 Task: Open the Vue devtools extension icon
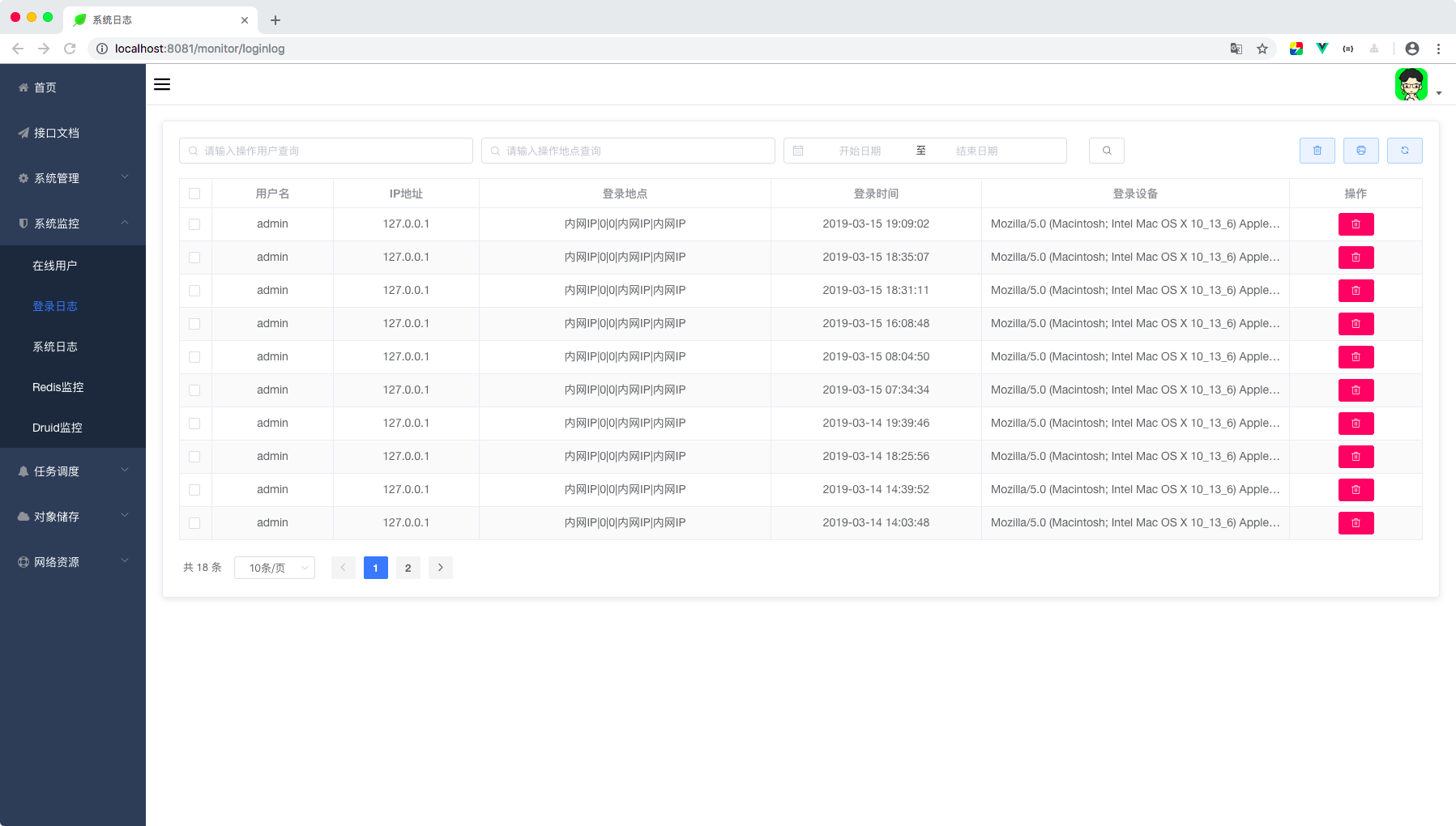click(1322, 49)
